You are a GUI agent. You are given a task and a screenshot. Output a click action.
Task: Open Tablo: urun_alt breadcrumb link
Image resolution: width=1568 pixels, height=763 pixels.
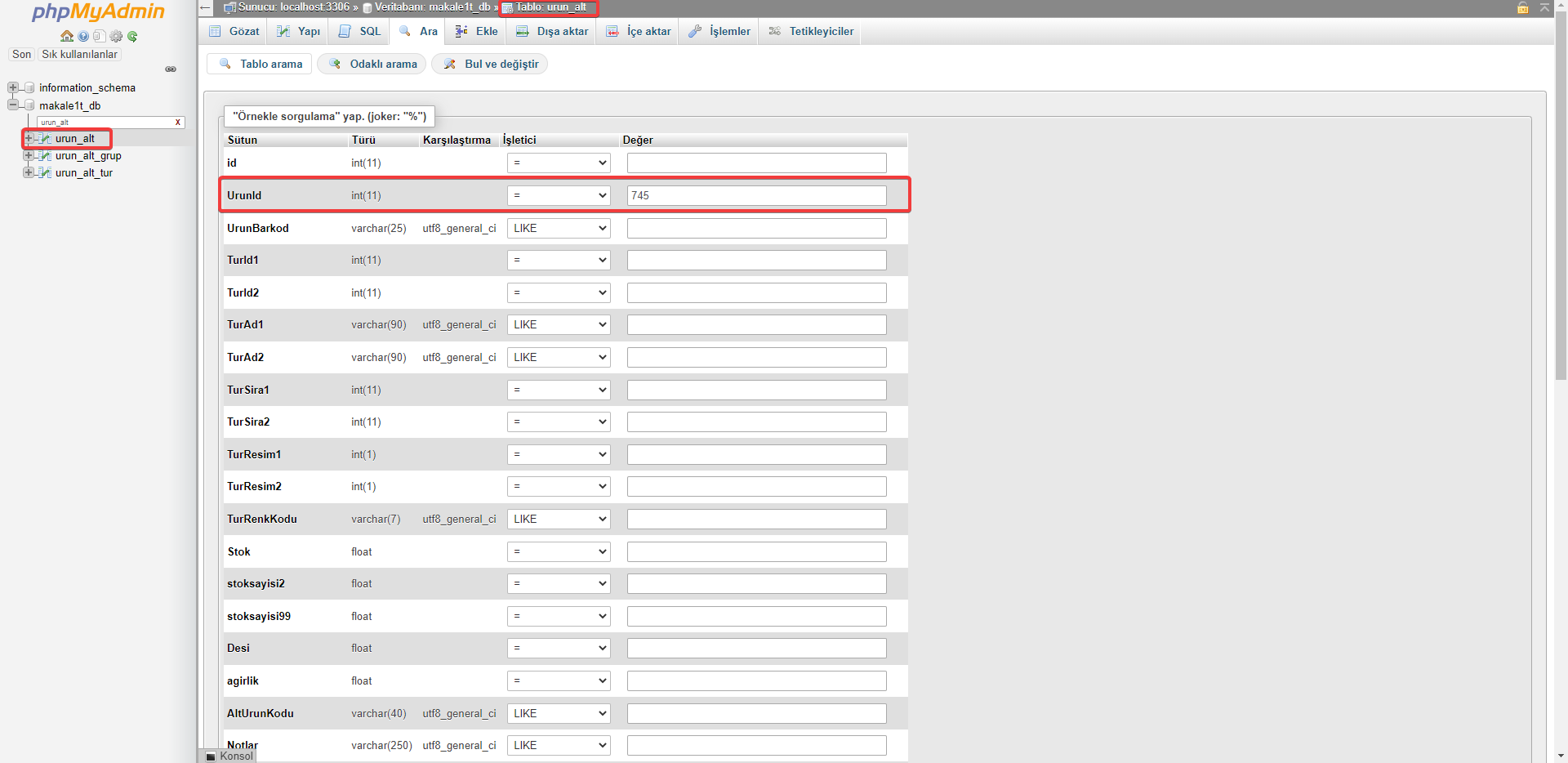pos(550,7)
